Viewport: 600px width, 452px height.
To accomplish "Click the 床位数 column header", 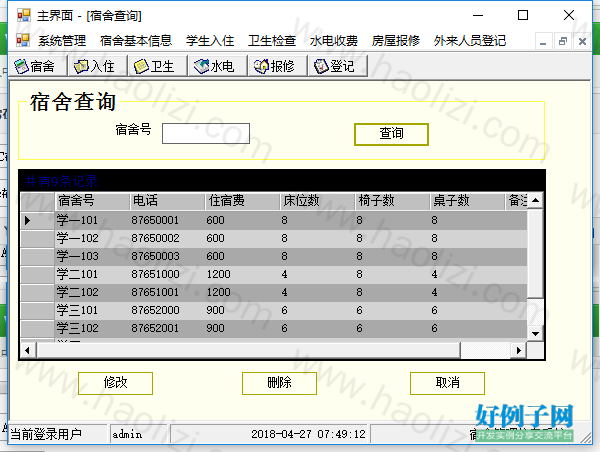I will [317, 201].
